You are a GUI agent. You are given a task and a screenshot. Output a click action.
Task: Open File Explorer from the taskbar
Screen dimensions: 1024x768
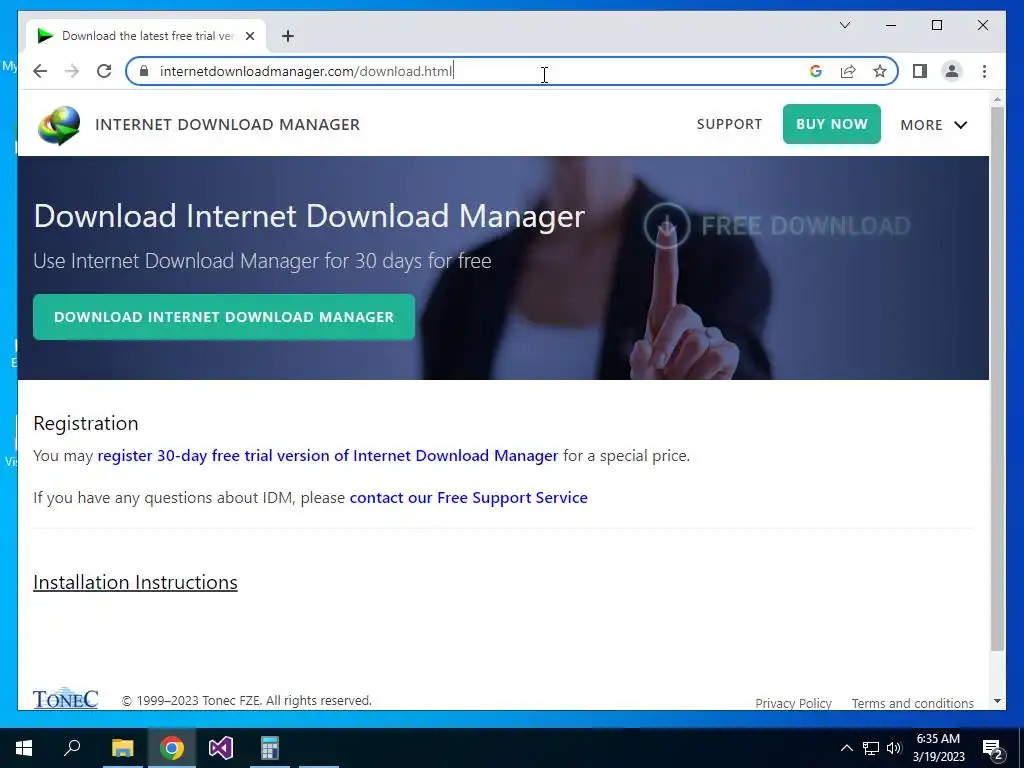[122, 748]
